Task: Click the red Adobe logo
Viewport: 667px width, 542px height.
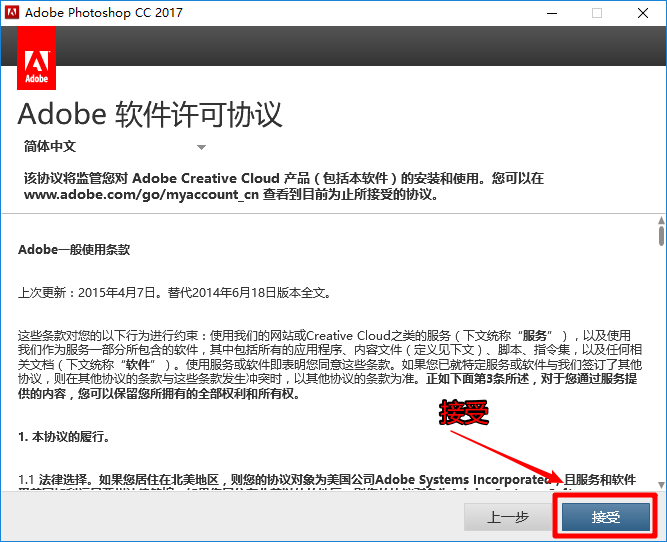Action: 36,58
